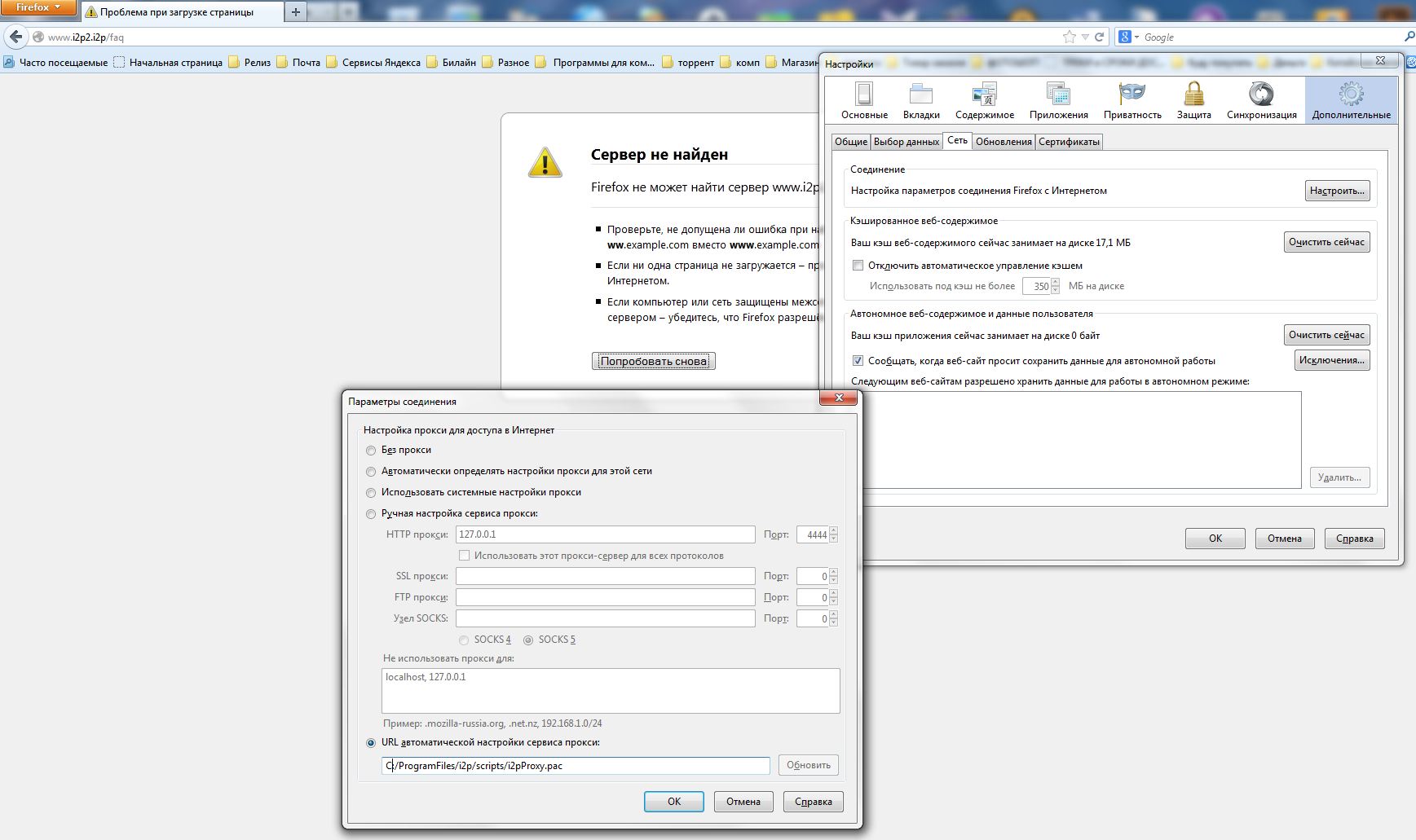This screenshot has width=1416, height=840.
Task: Adjust the HTTP proxy port stepper
Action: point(833,534)
